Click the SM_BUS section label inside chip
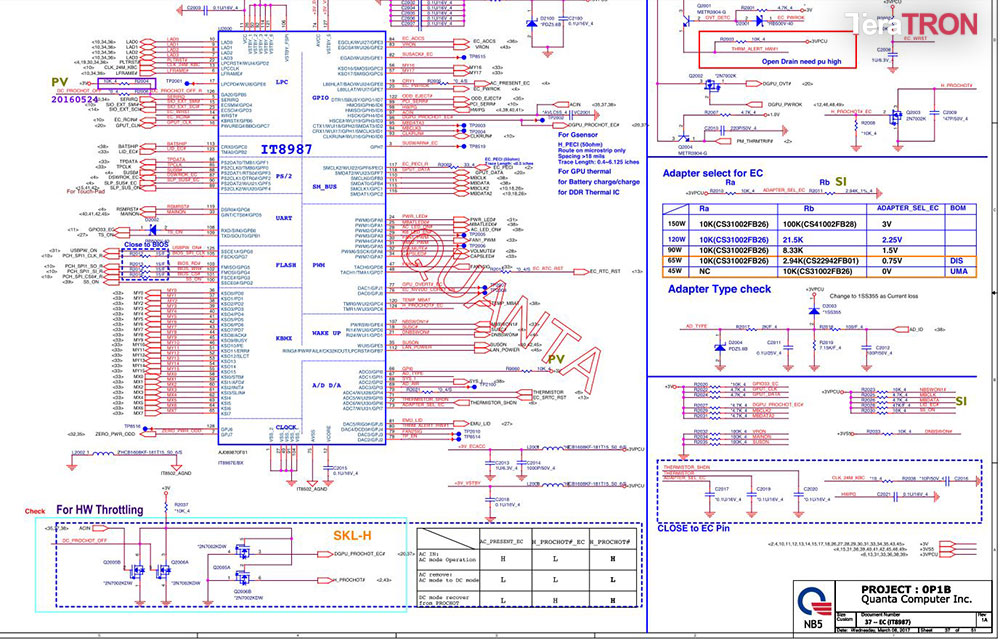The height and width of the screenshot is (639, 1000). pyautogui.click(x=324, y=186)
